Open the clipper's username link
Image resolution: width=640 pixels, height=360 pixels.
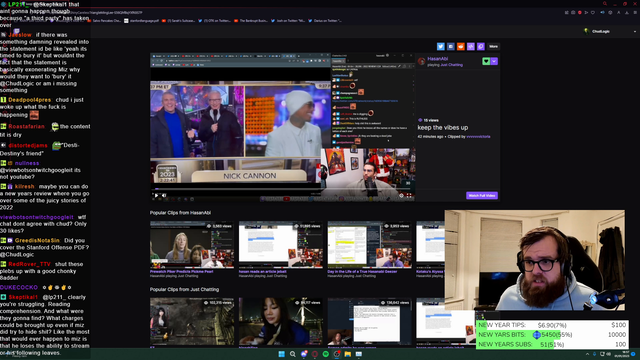click(x=478, y=137)
